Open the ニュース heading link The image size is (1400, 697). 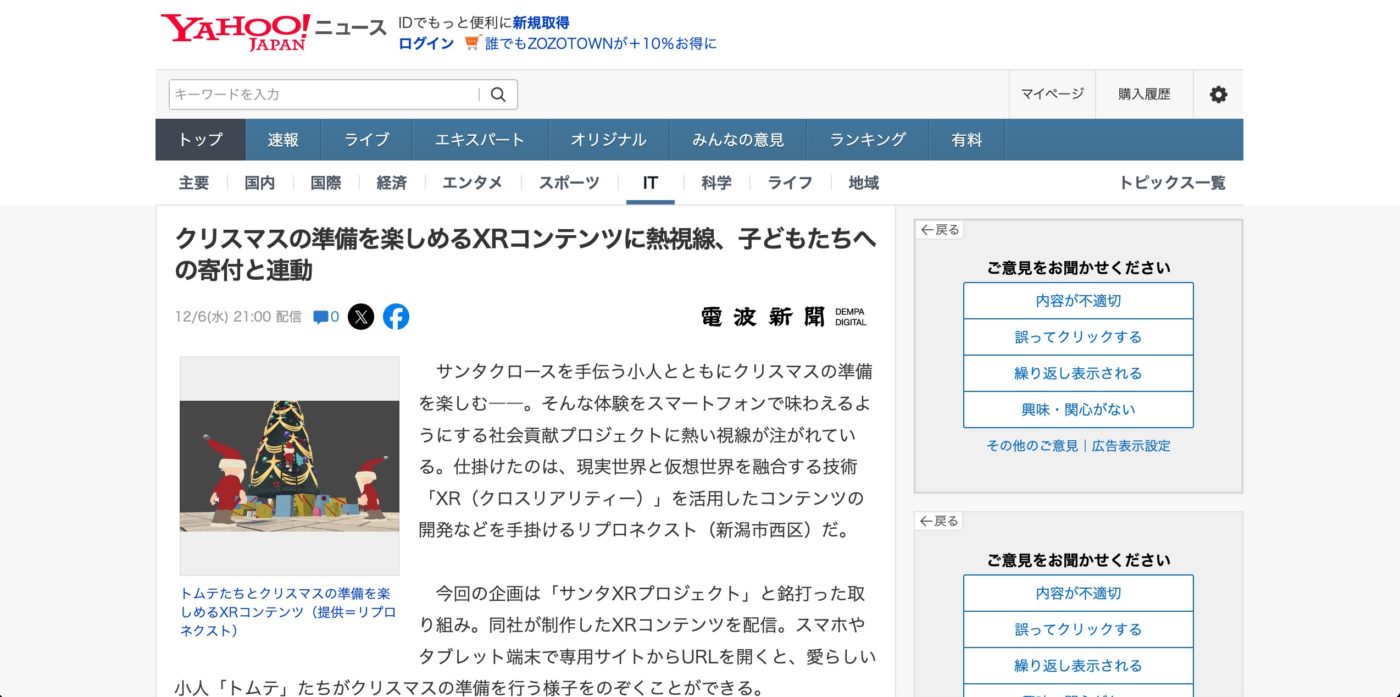click(x=351, y=29)
